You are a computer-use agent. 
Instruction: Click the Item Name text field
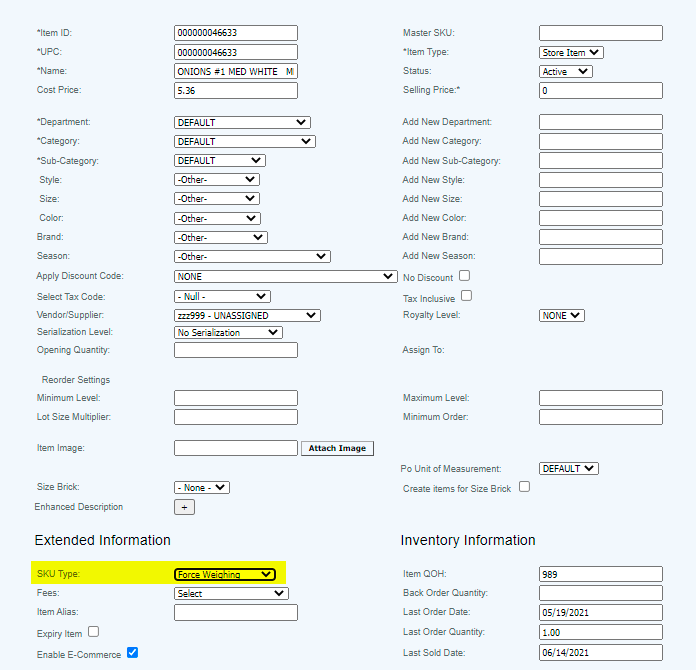[235, 72]
